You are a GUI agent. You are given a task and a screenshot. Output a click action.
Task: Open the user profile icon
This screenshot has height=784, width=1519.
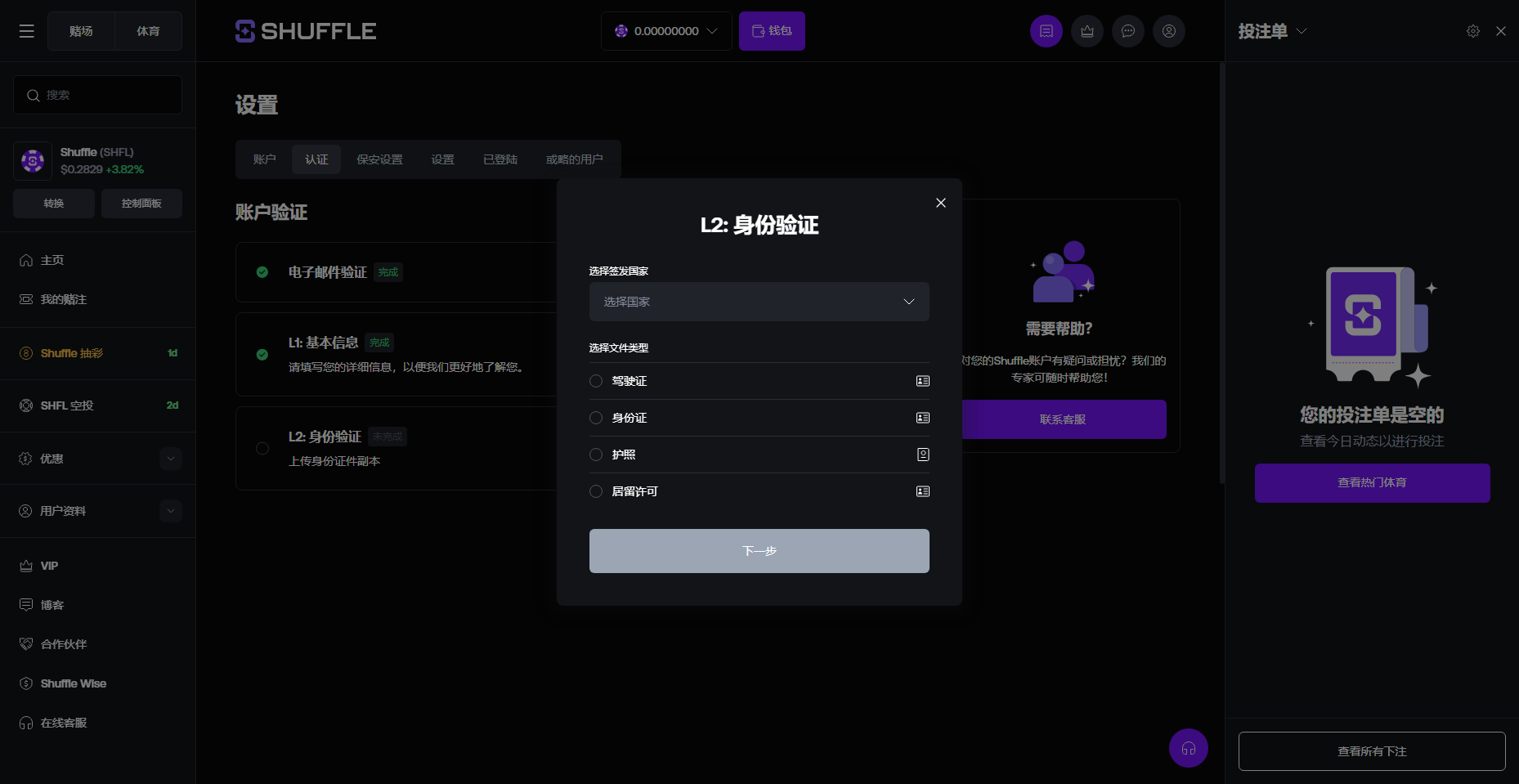coord(1169,31)
